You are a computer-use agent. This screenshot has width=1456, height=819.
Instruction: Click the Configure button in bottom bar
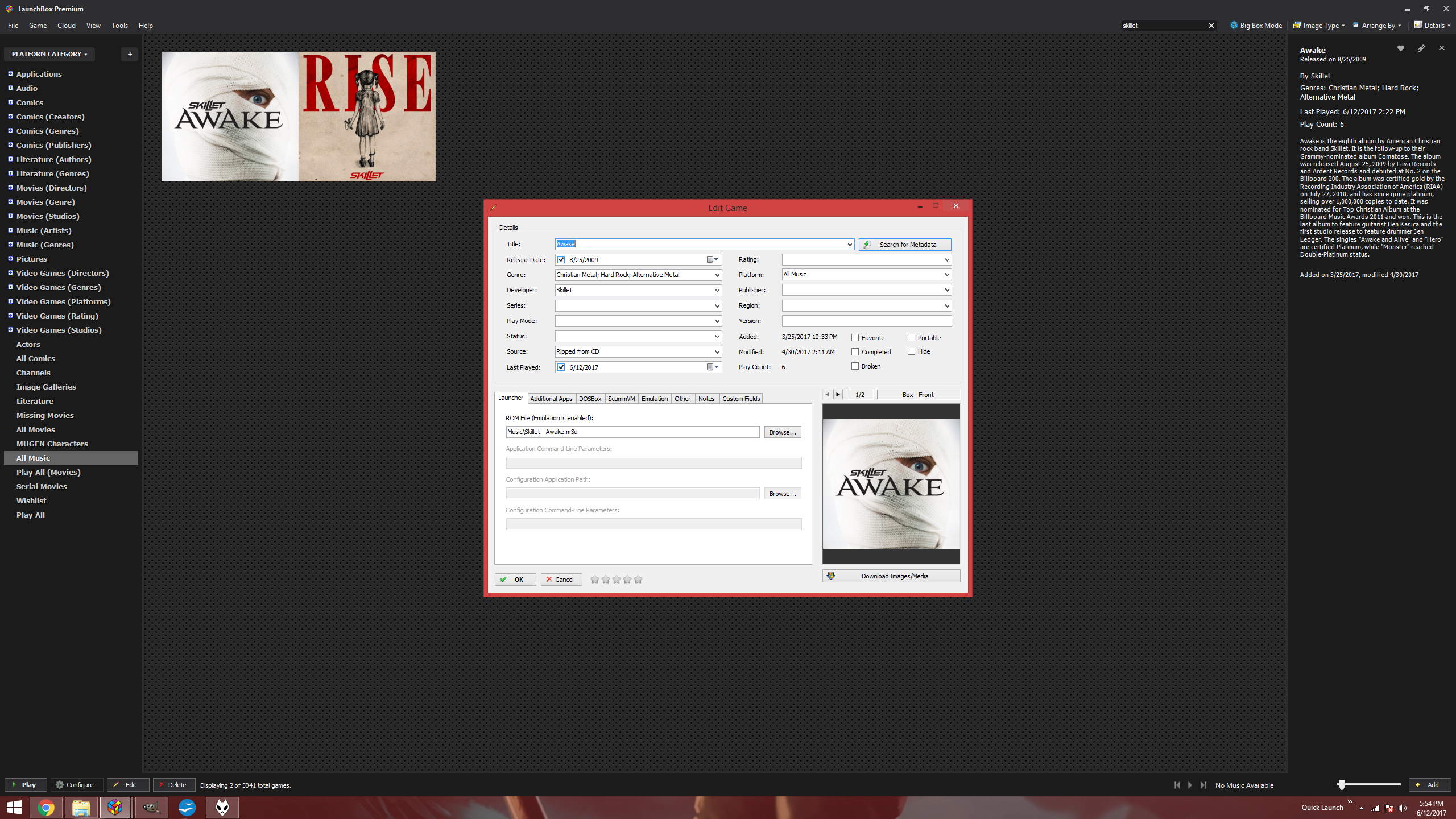[76, 785]
